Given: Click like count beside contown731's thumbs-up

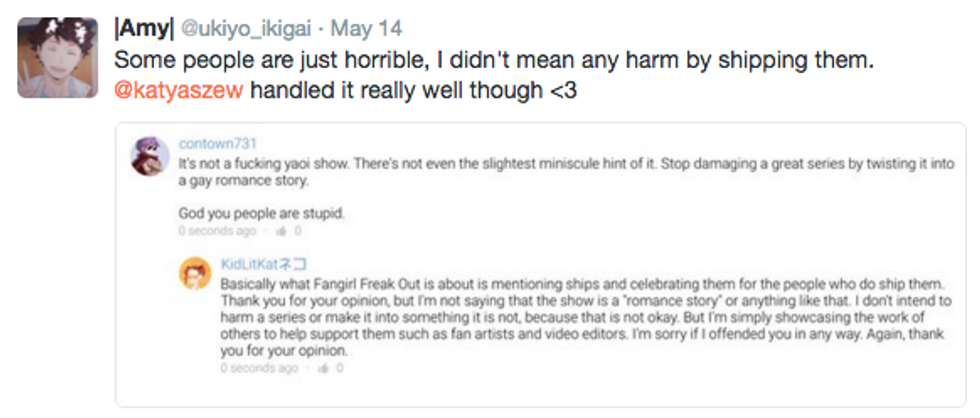Looking at the screenshot, I should click(298, 232).
